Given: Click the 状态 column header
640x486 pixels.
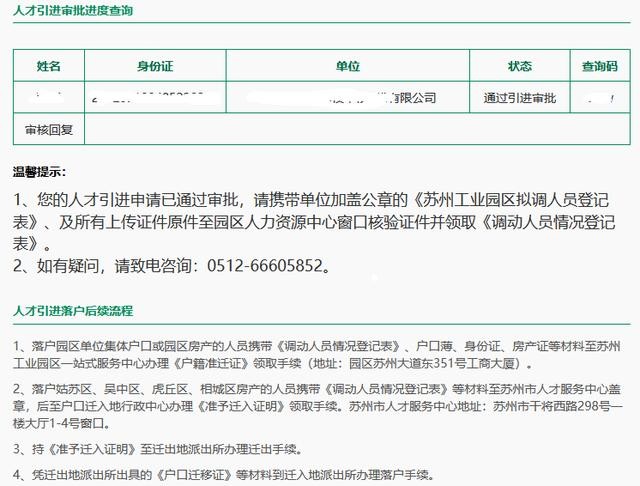Looking at the screenshot, I should coord(519,66).
